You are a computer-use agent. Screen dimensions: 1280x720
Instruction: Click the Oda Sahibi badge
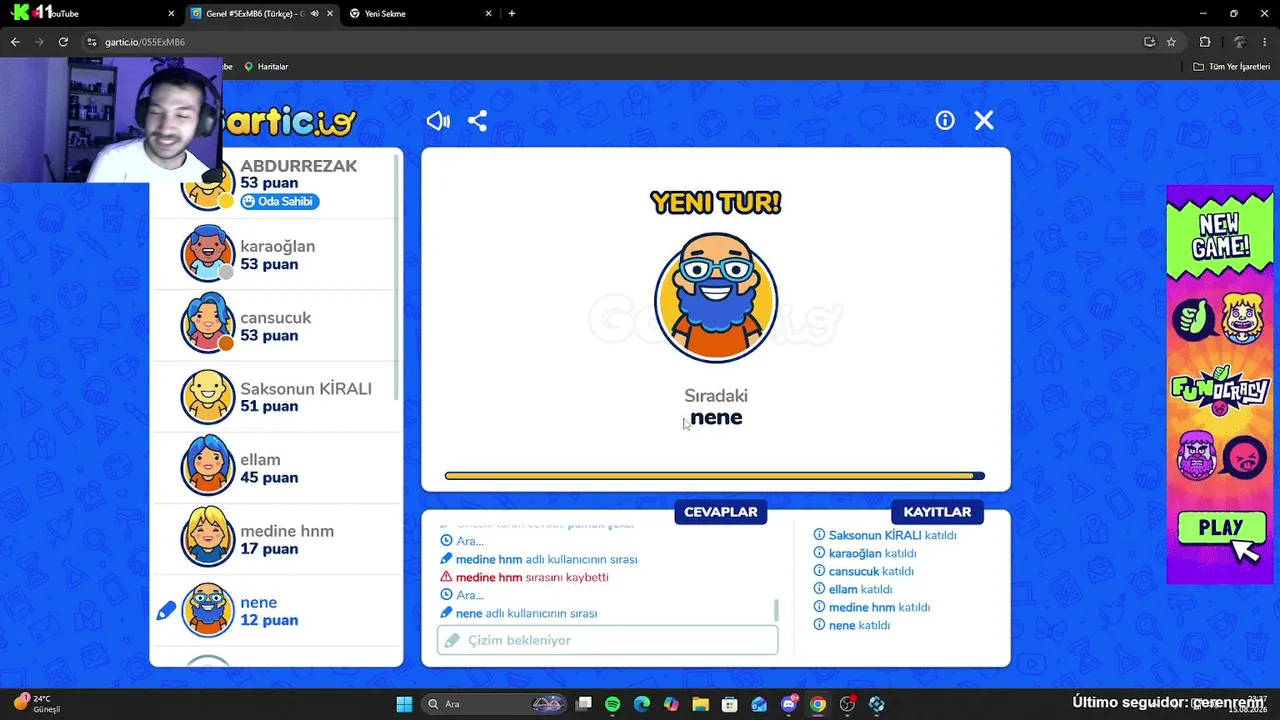279,201
